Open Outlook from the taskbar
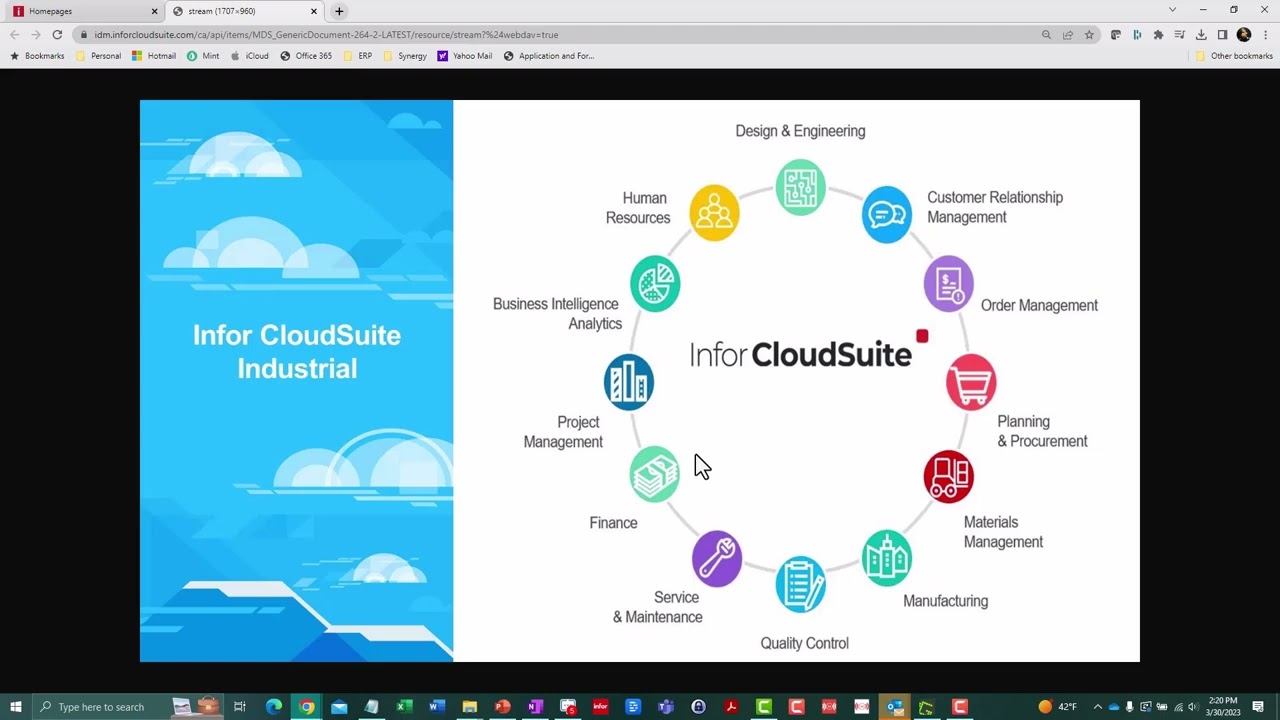The image size is (1280, 720). (895, 707)
